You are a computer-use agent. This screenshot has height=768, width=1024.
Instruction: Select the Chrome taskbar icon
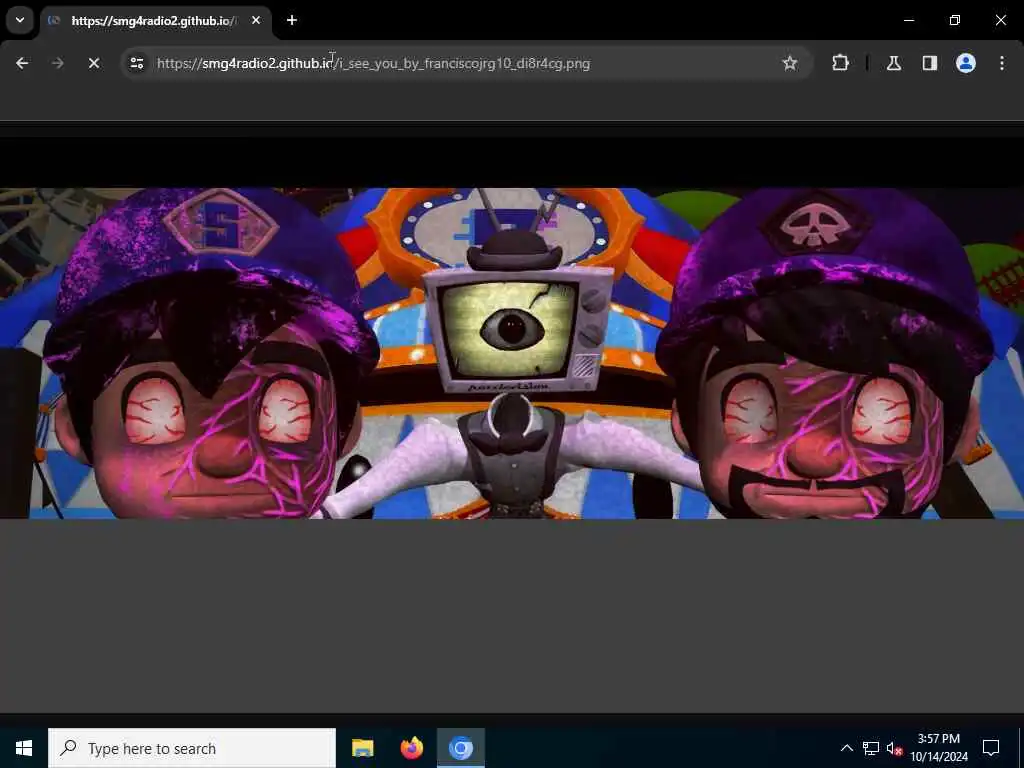coord(460,748)
